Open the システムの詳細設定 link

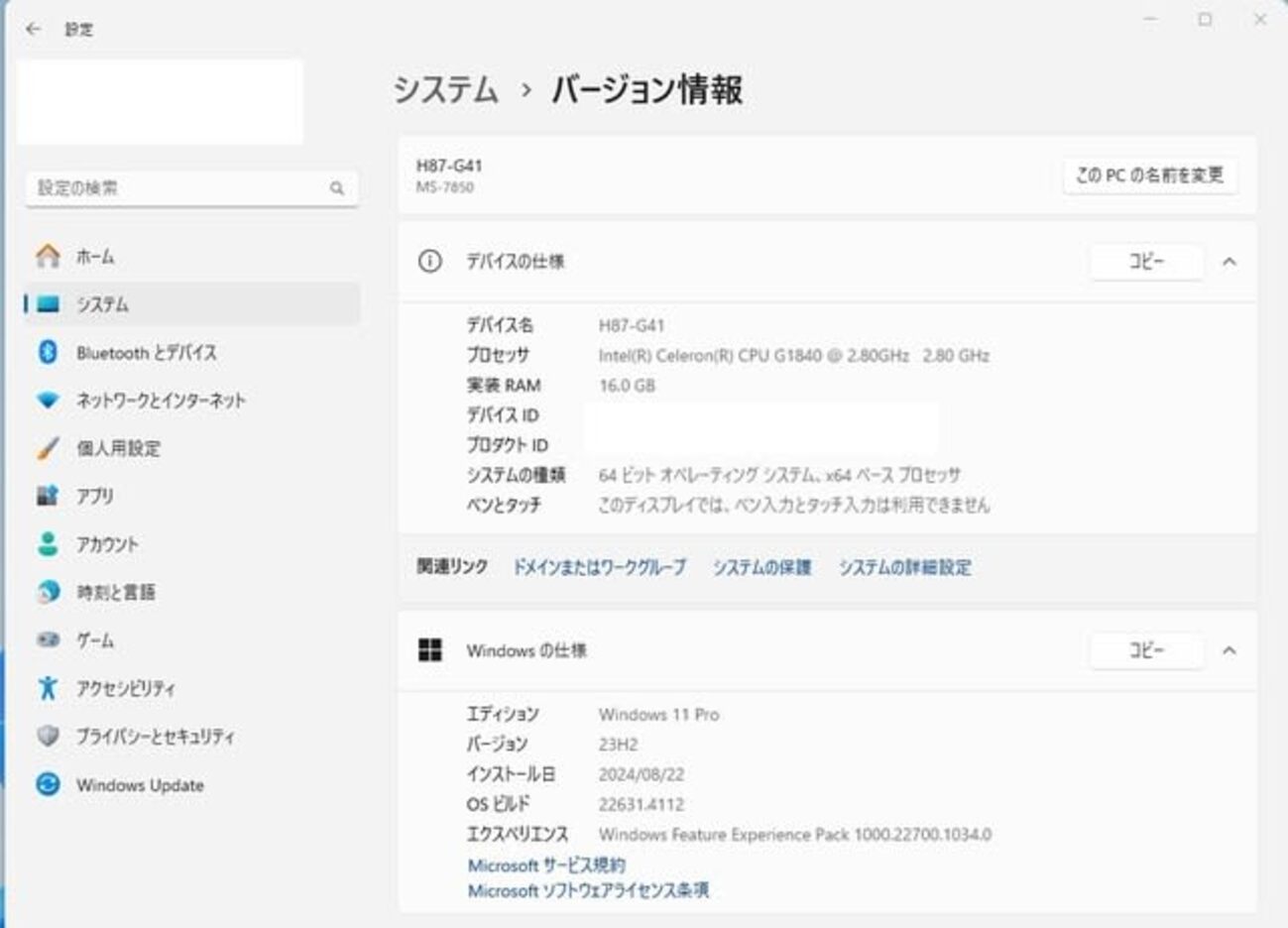coord(905,567)
